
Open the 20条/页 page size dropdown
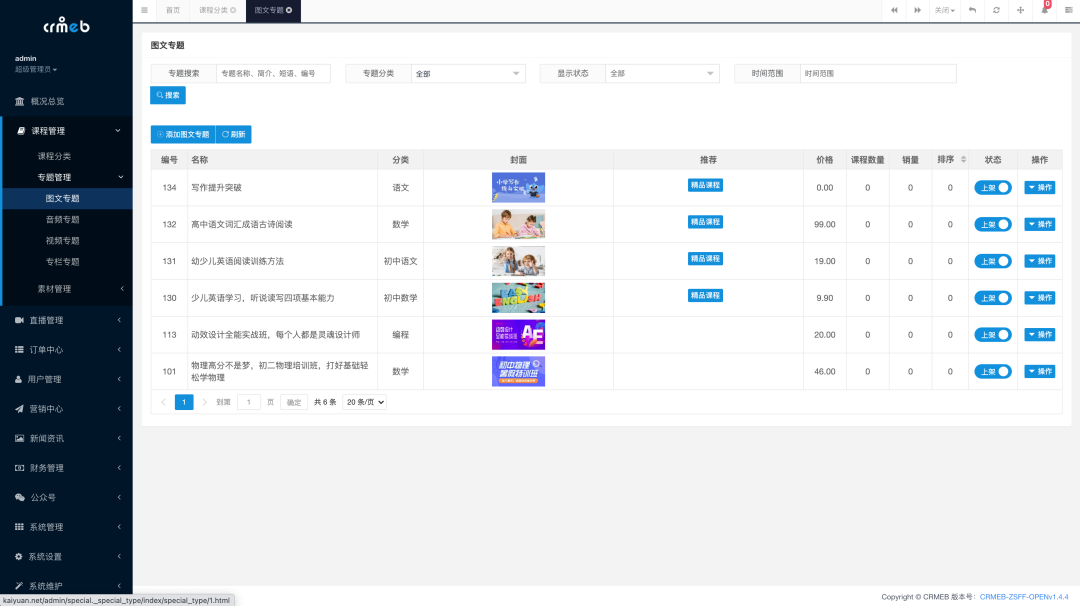(x=364, y=401)
